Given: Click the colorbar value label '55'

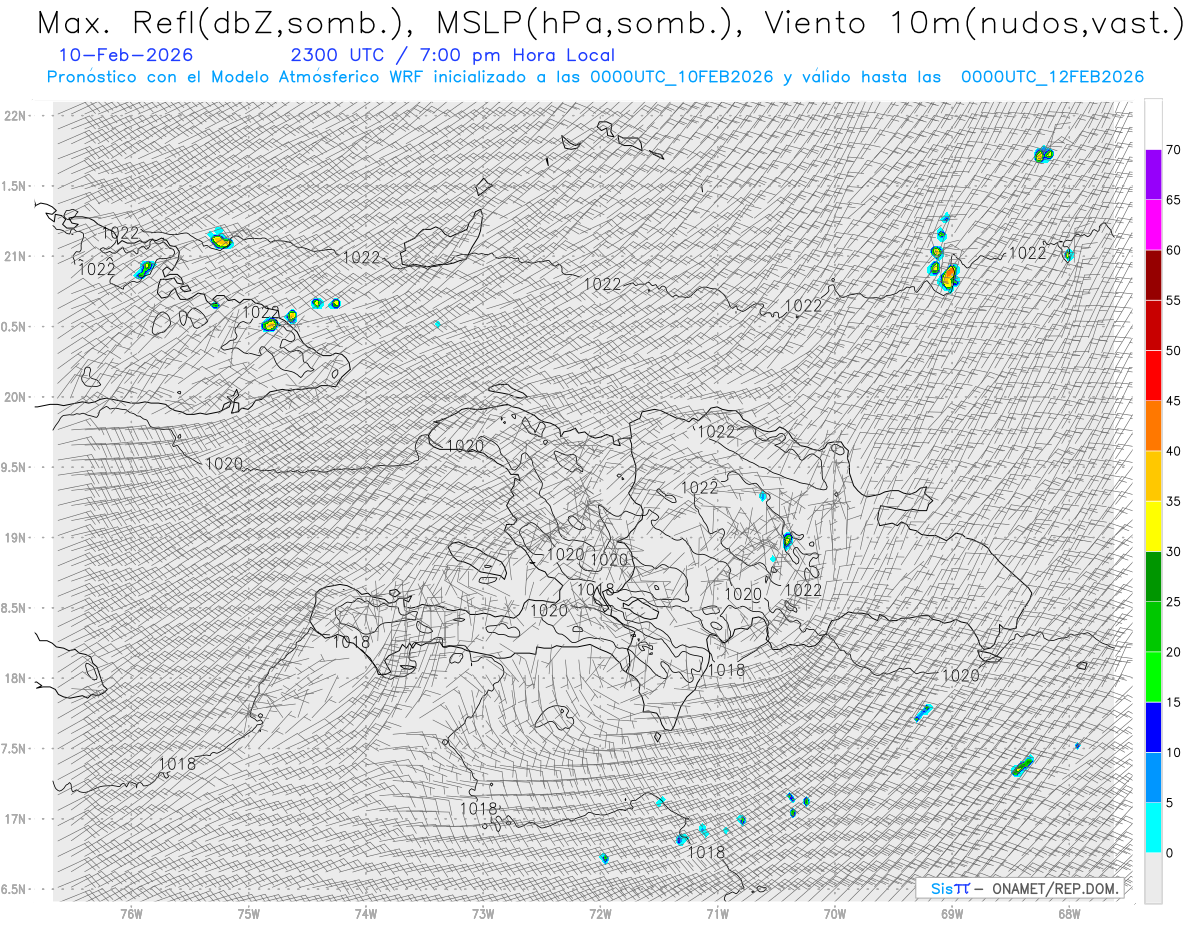Looking at the screenshot, I should pyautogui.click(x=1173, y=300).
